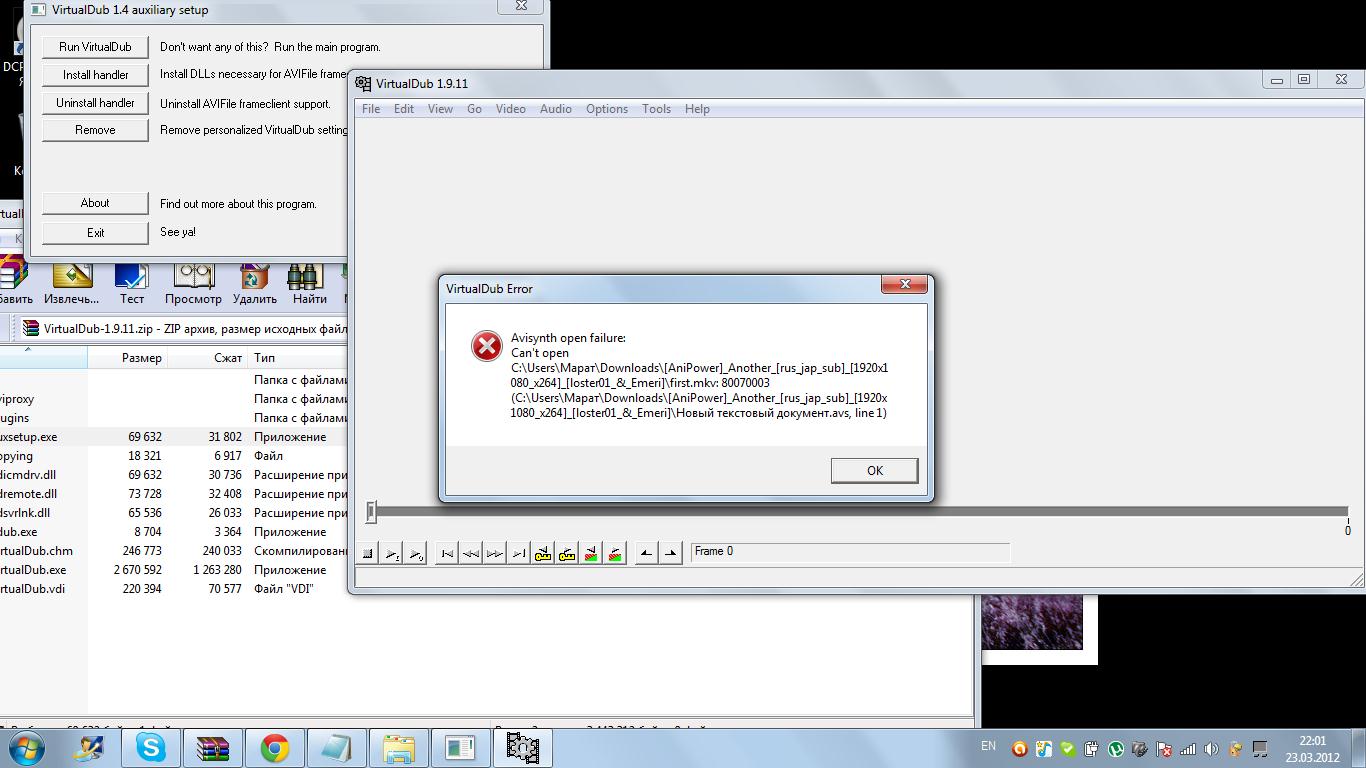Go to previous keyframe with key icon

click(x=543, y=553)
